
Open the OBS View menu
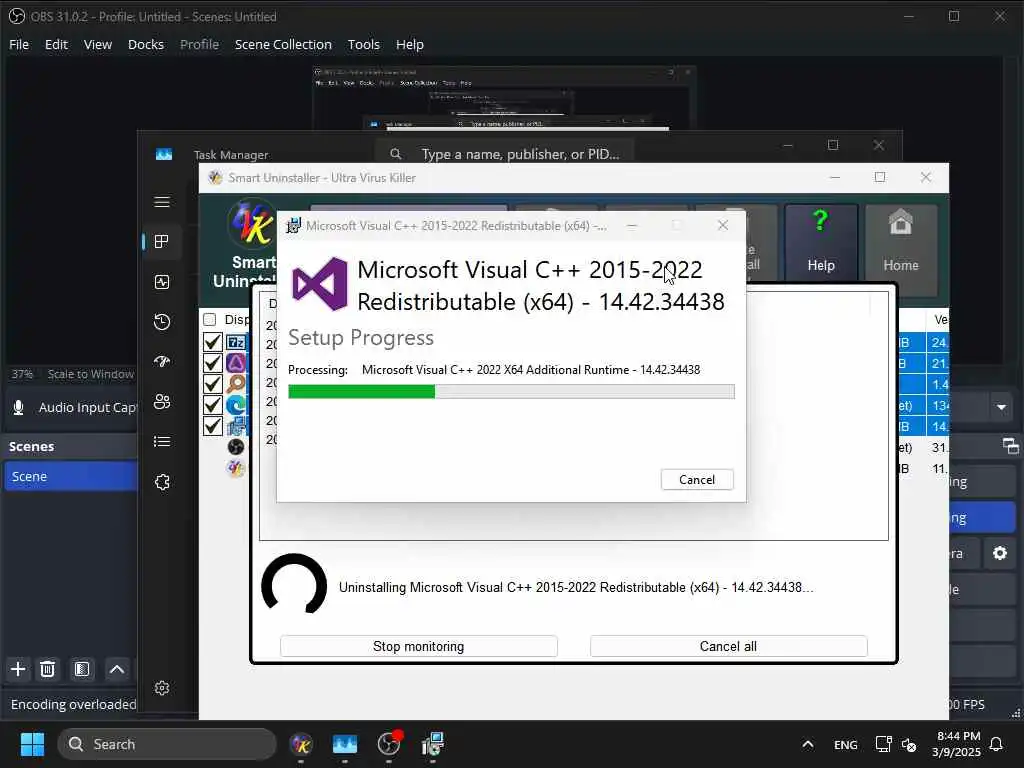point(98,44)
